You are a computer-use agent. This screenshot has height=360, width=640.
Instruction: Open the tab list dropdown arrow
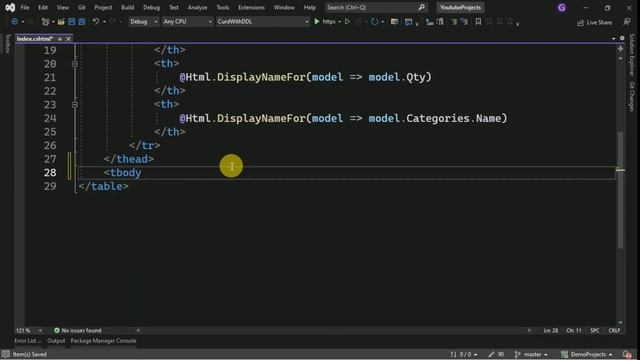tap(613, 38)
